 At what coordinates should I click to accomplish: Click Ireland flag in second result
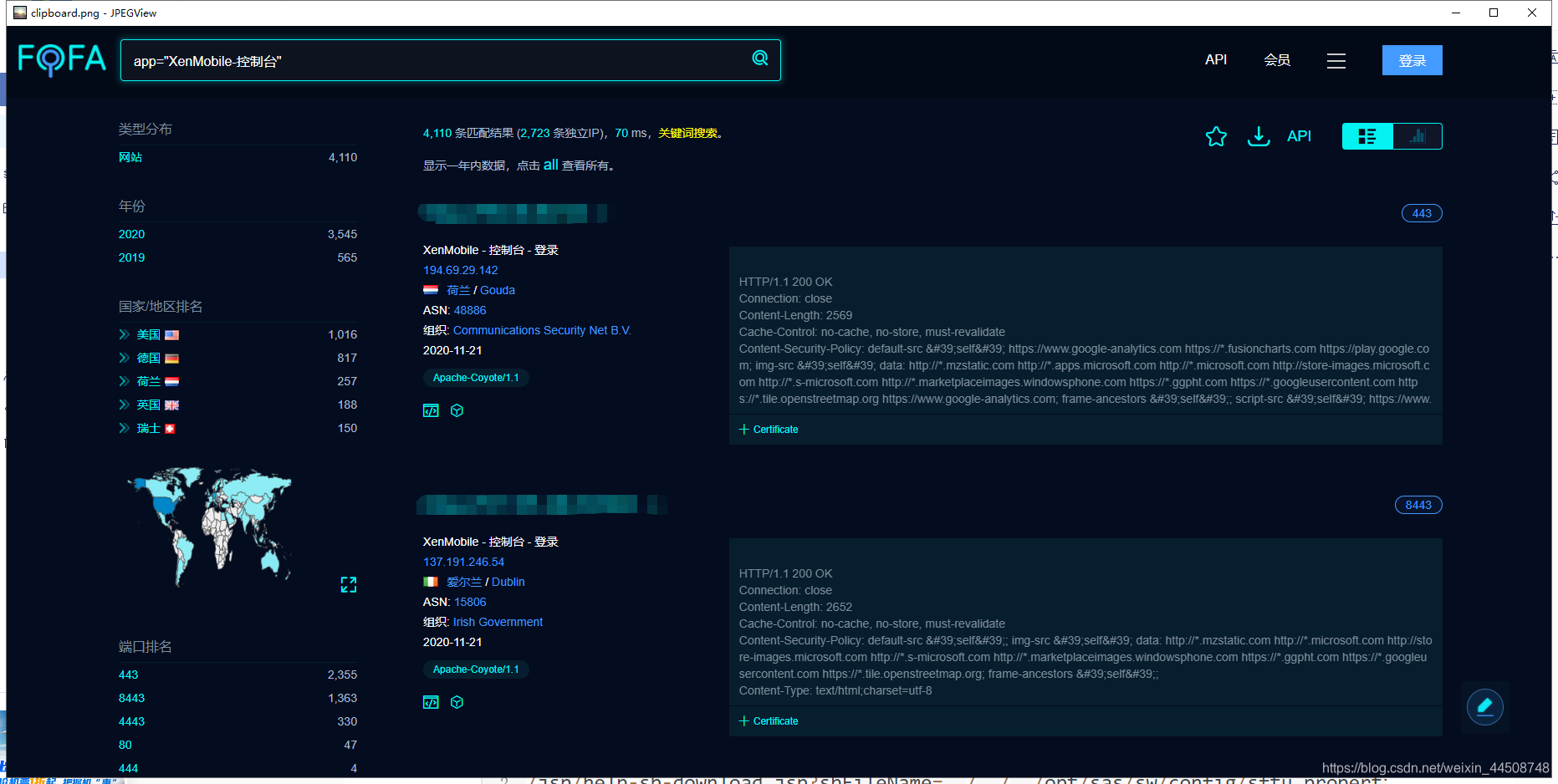click(431, 582)
